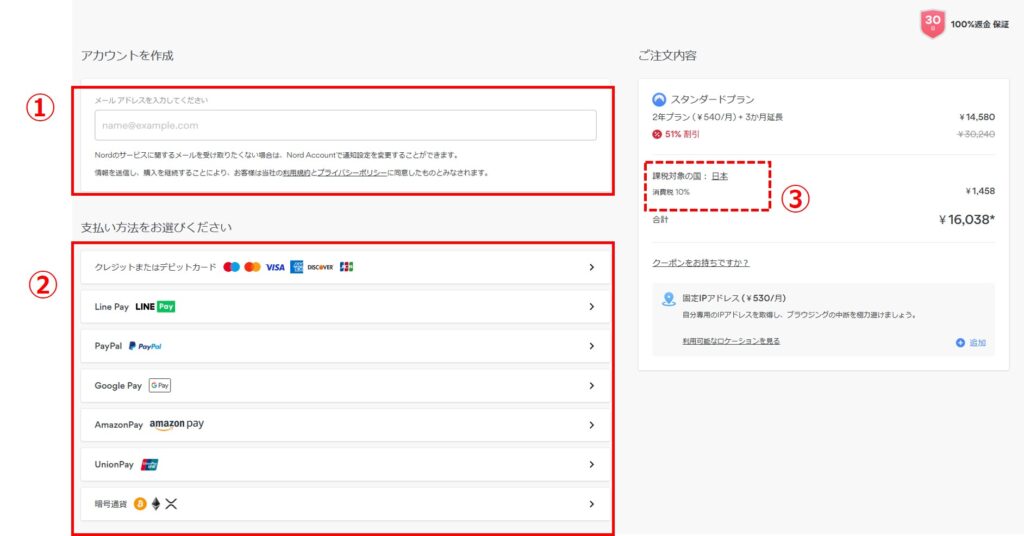
Task: Choose Google Pay payment method
Action: point(345,386)
